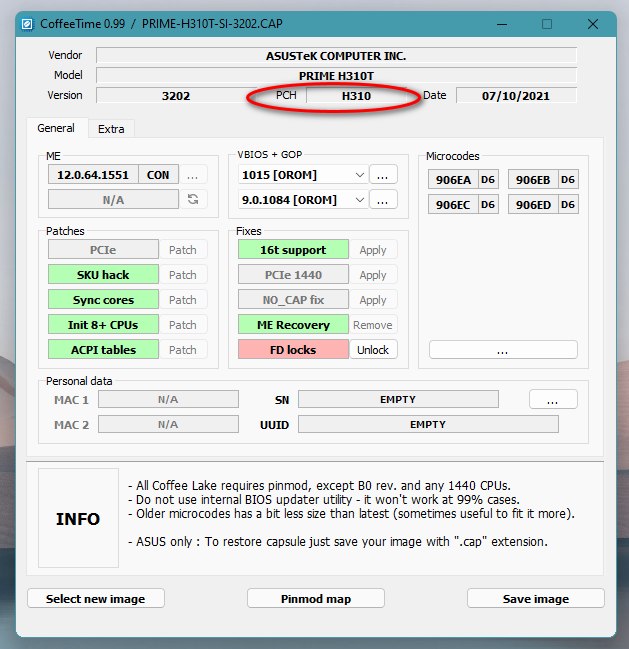Select the General tab
Screen dimensions: 629x649
point(56,128)
